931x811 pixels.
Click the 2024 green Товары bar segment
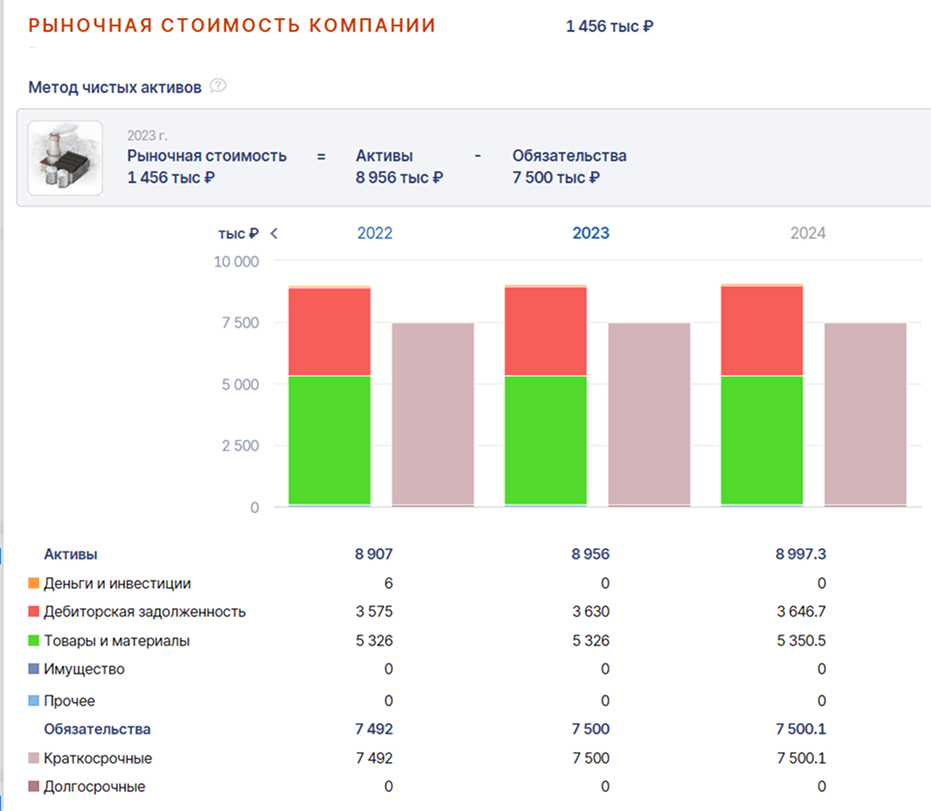click(762, 440)
